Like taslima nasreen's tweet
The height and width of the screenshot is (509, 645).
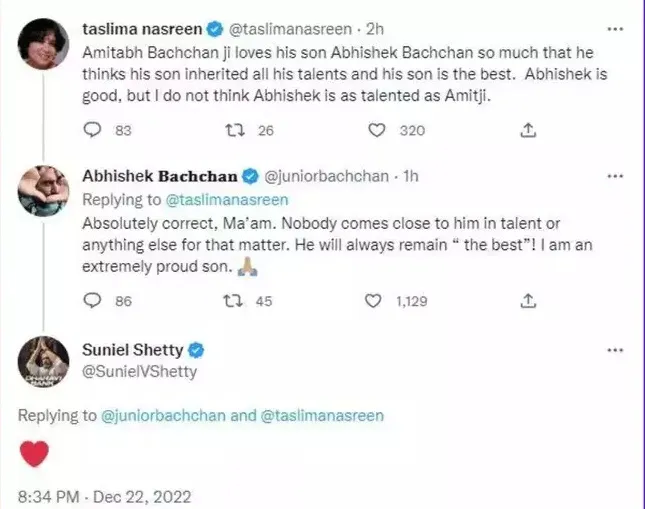(x=376, y=130)
